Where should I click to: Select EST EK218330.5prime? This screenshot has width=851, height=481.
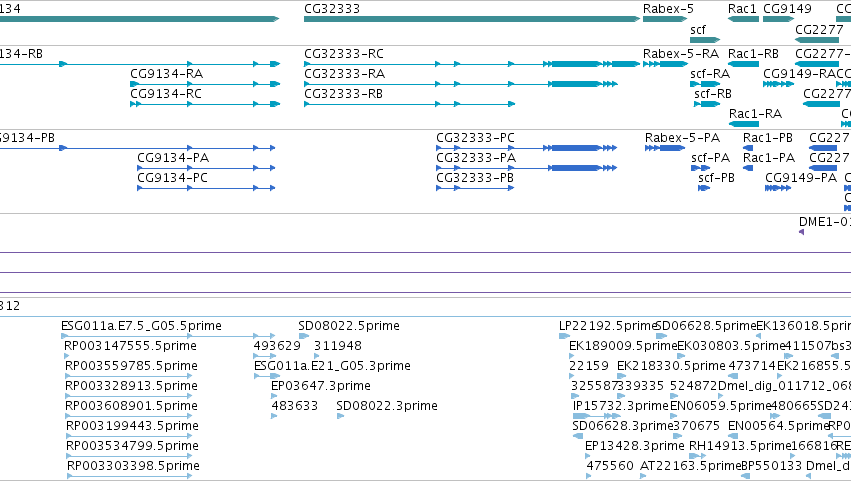click(x=671, y=366)
